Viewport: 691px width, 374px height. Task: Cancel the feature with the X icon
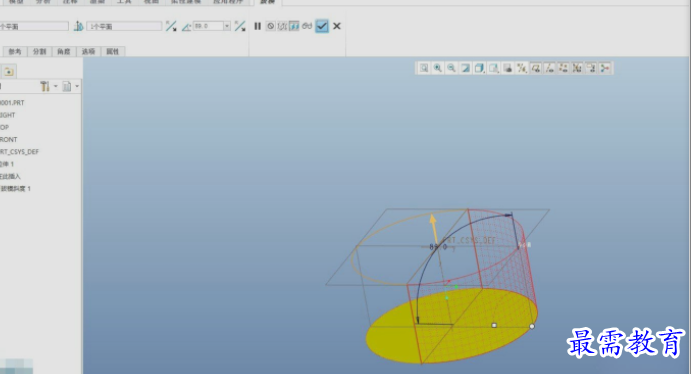coord(337,26)
